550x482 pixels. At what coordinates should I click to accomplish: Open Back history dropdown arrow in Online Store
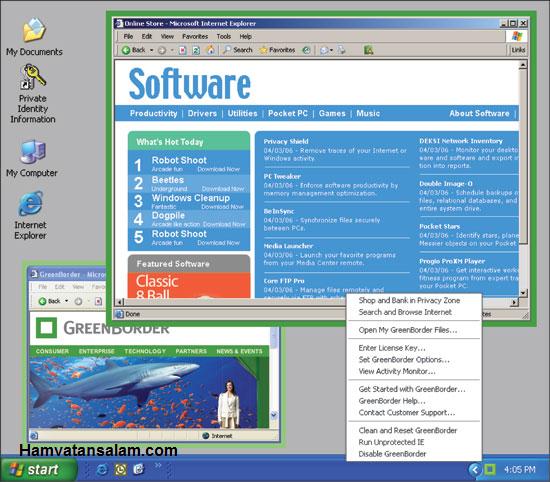[x=151, y=50]
